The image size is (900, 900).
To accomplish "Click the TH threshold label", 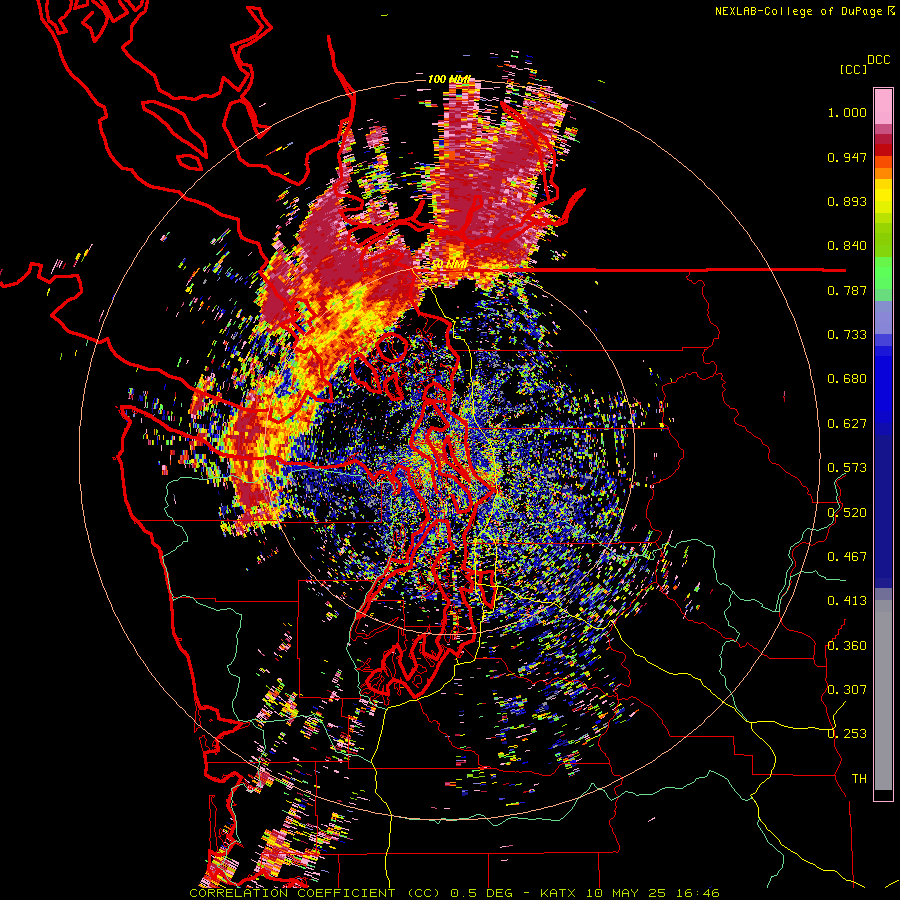I will pyautogui.click(x=859, y=778).
